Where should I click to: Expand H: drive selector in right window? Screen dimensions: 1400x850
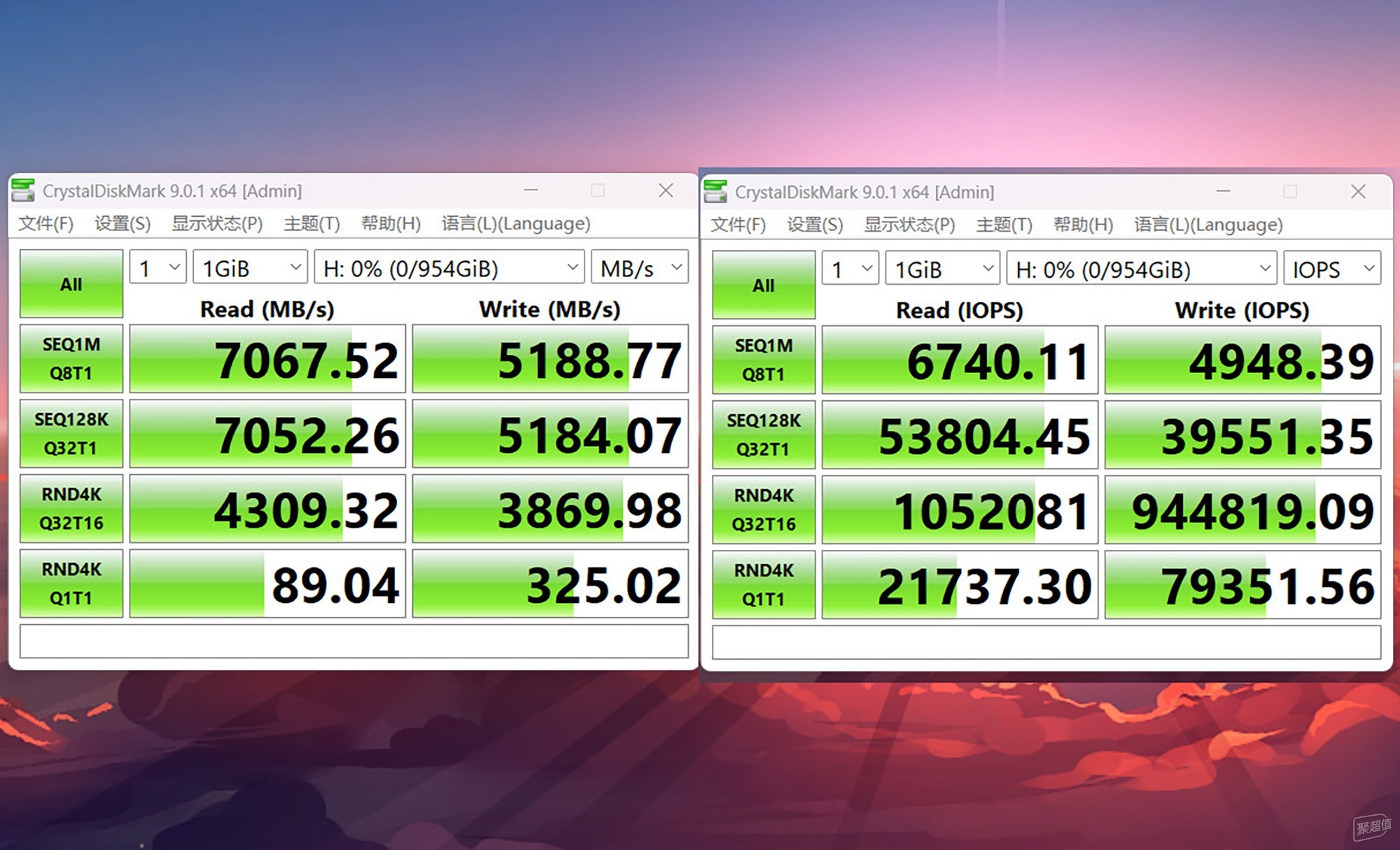pyautogui.click(x=1142, y=269)
